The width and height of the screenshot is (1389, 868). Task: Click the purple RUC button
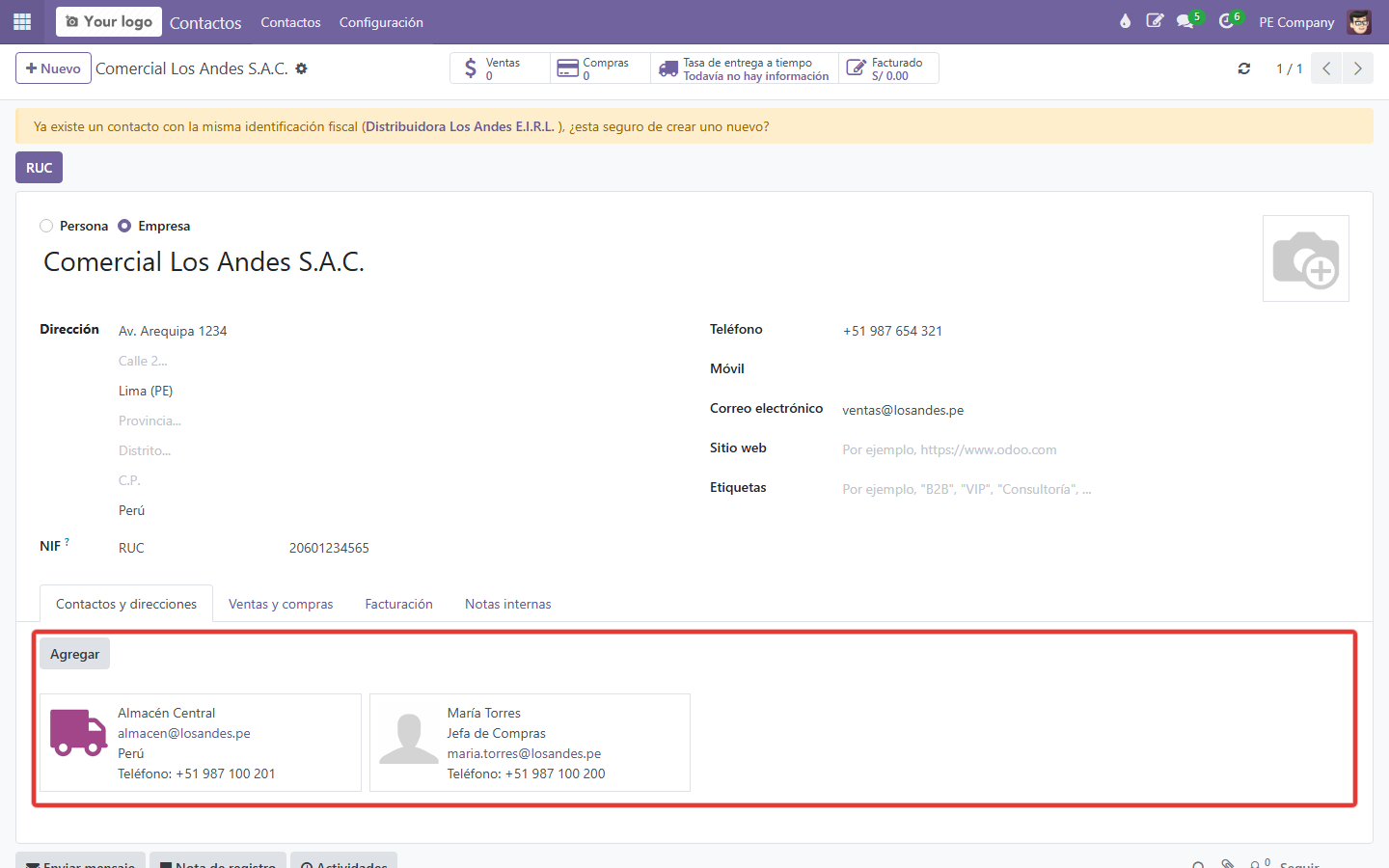click(39, 168)
